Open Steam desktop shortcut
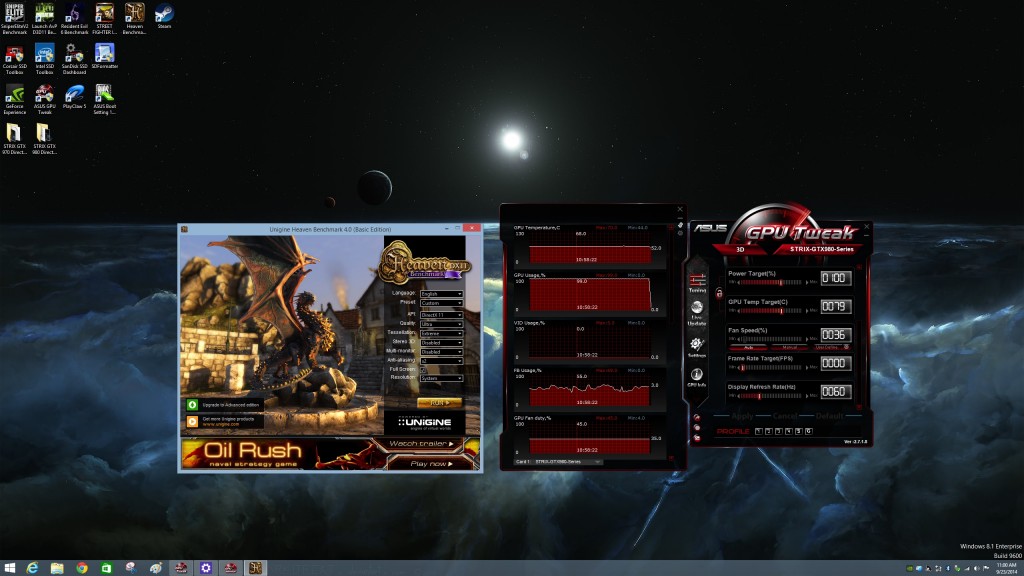Image resolution: width=1024 pixels, height=576 pixels. 164,16
